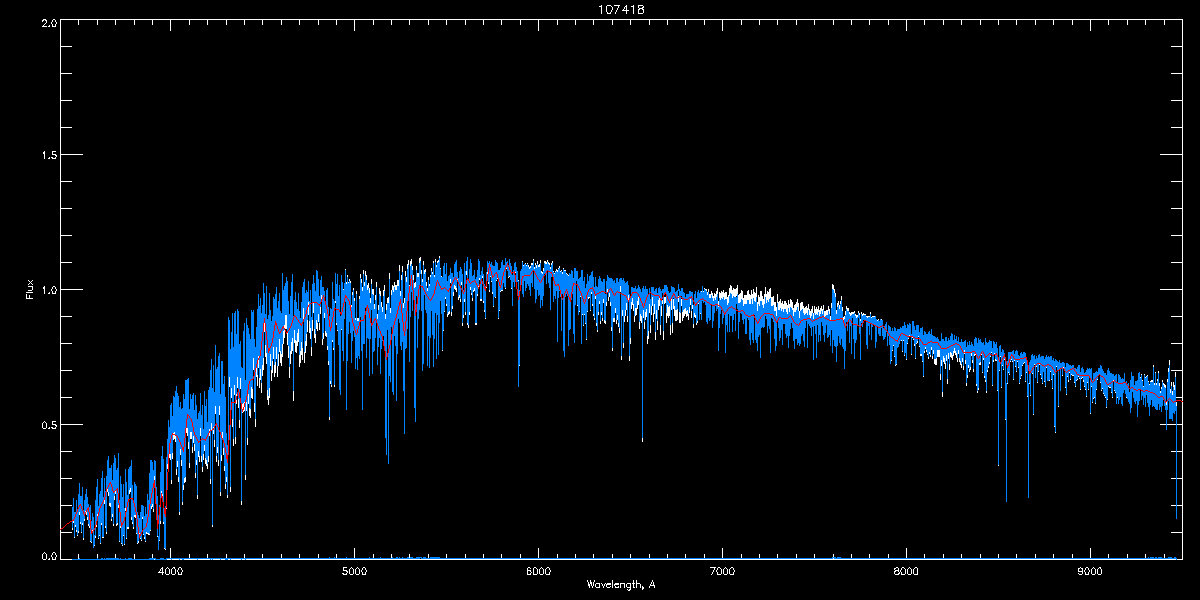The height and width of the screenshot is (600, 1200).
Task: Click the x-axis tick label '4000'
Action: click(x=171, y=572)
